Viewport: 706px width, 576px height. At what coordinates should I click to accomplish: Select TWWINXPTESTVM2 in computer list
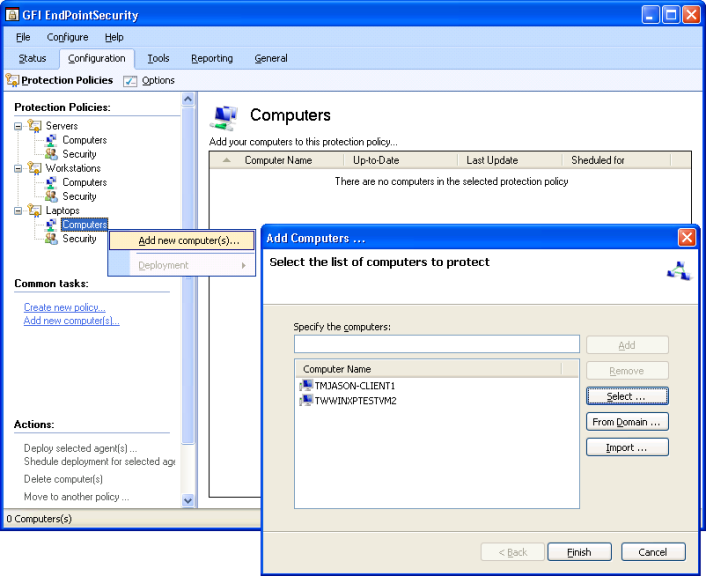click(x=356, y=401)
